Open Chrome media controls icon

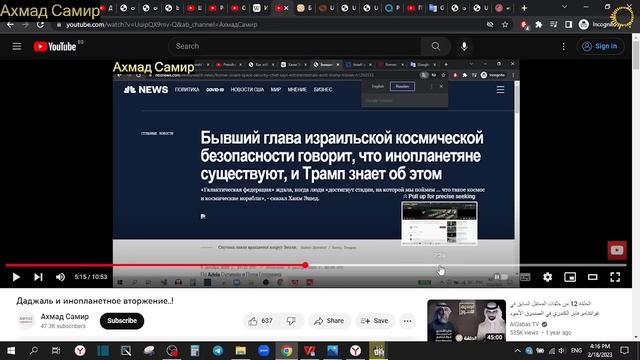(x=553, y=24)
